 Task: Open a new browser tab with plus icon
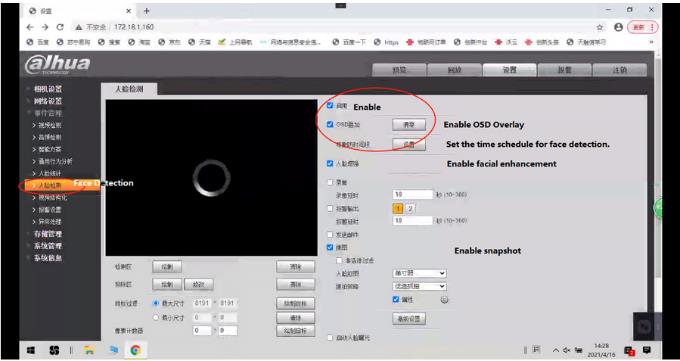click(x=147, y=11)
